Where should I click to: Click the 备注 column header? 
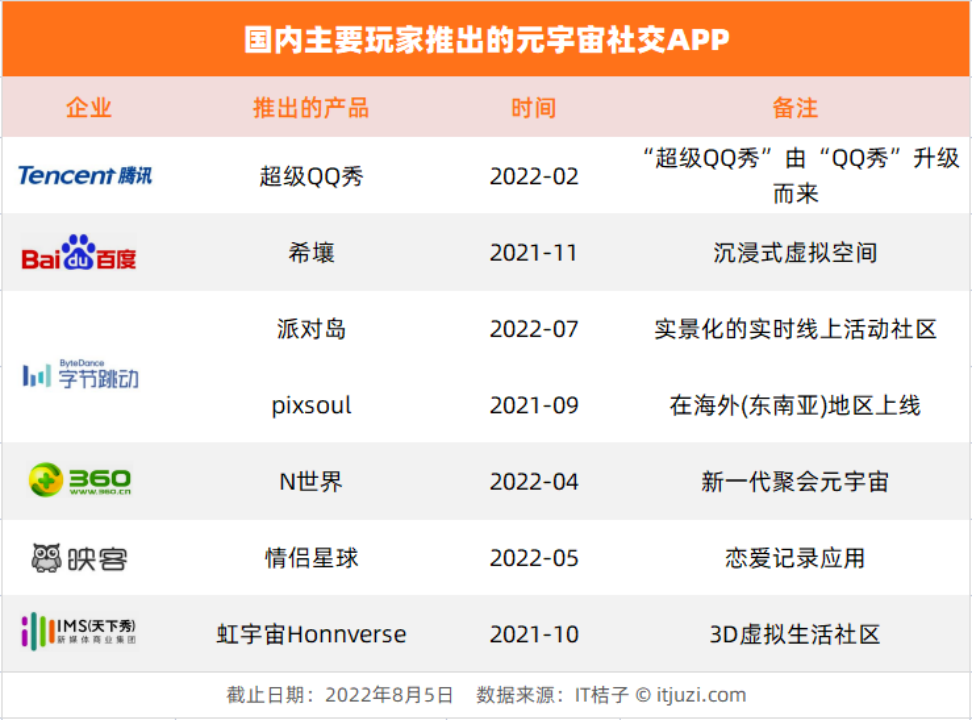[795, 107]
